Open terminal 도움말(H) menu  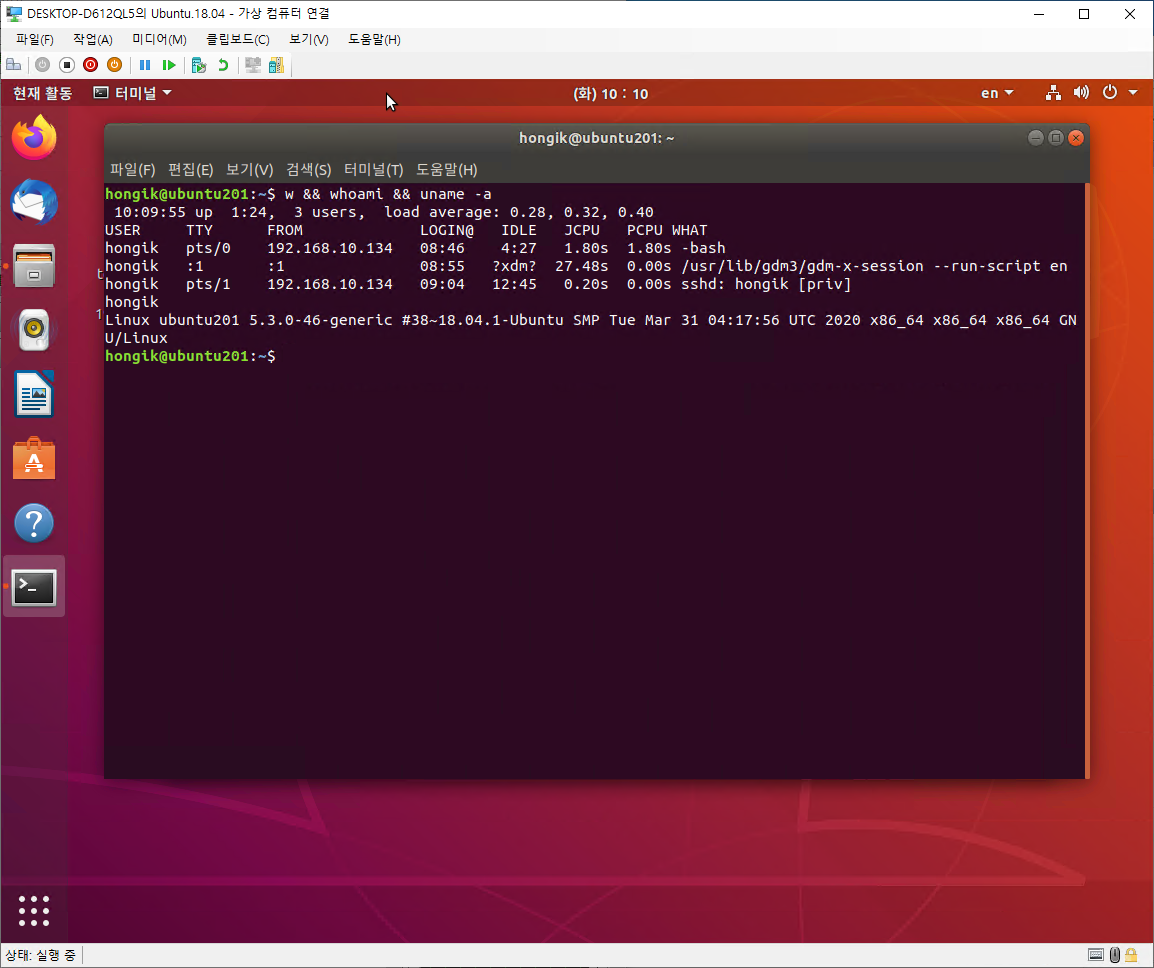(x=447, y=170)
